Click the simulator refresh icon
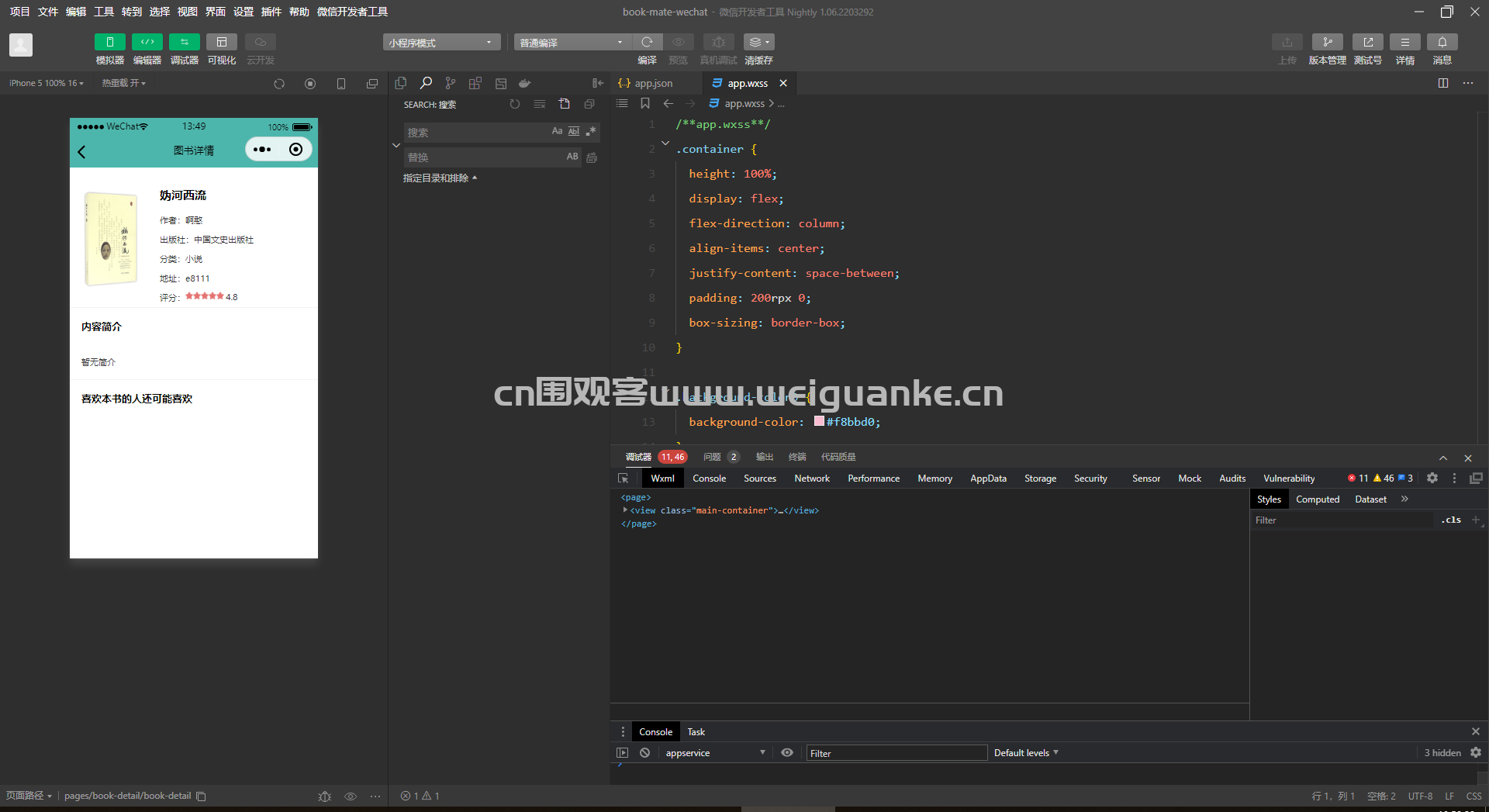The height and width of the screenshot is (812, 1489). pos(279,84)
